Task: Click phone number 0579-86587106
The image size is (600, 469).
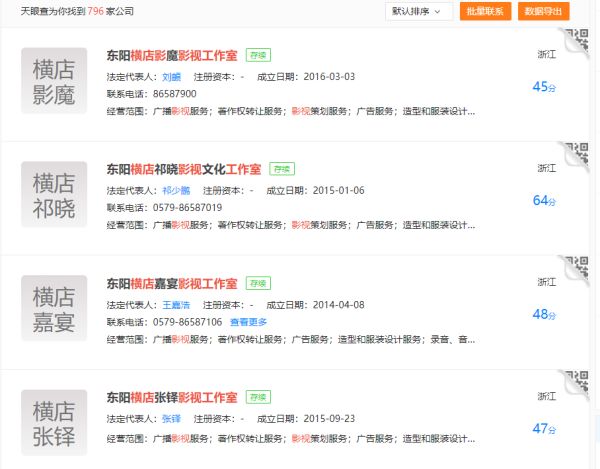Action: pyautogui.click(x=188, y=322)
